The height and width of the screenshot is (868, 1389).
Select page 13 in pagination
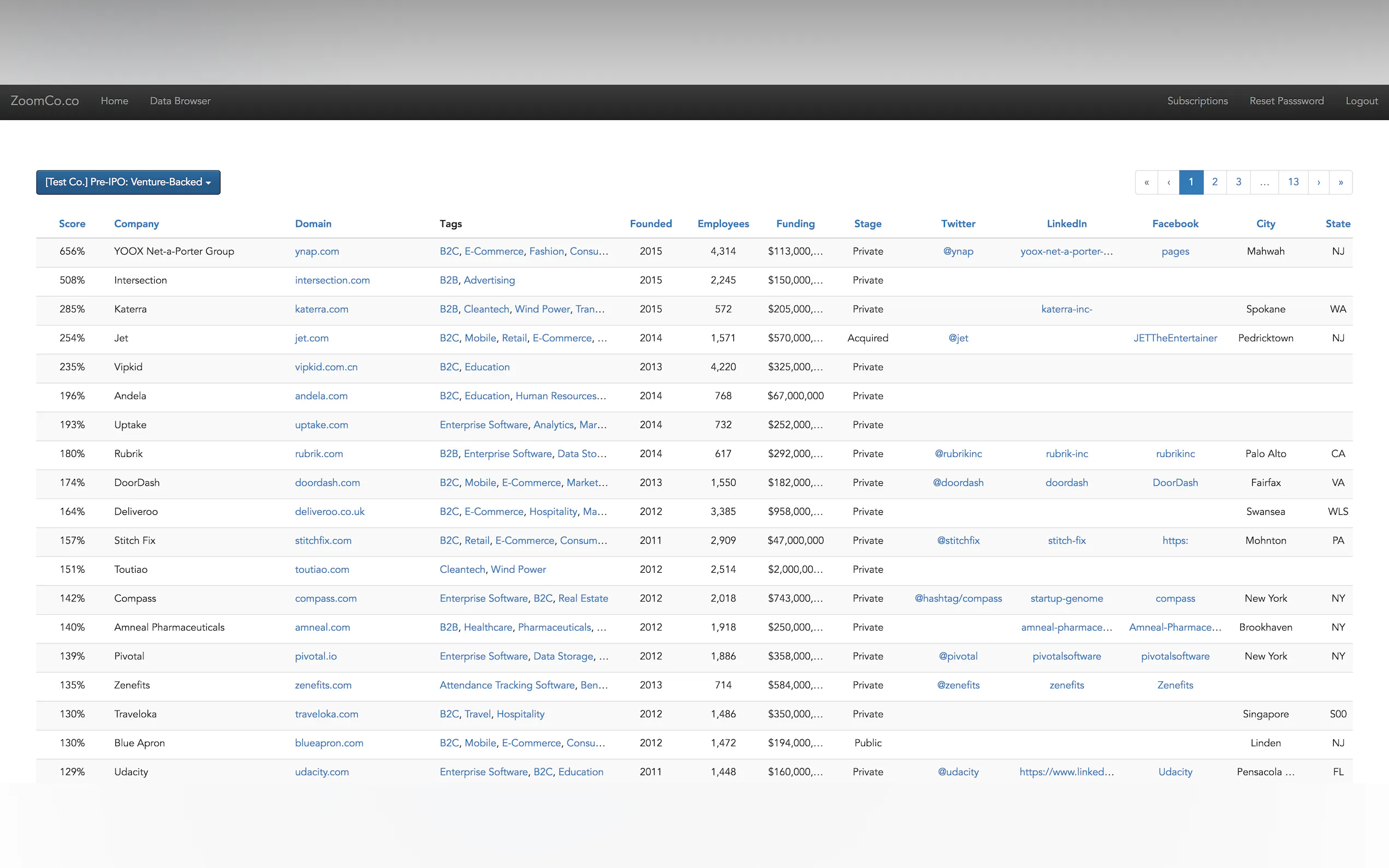point(1293,182)
